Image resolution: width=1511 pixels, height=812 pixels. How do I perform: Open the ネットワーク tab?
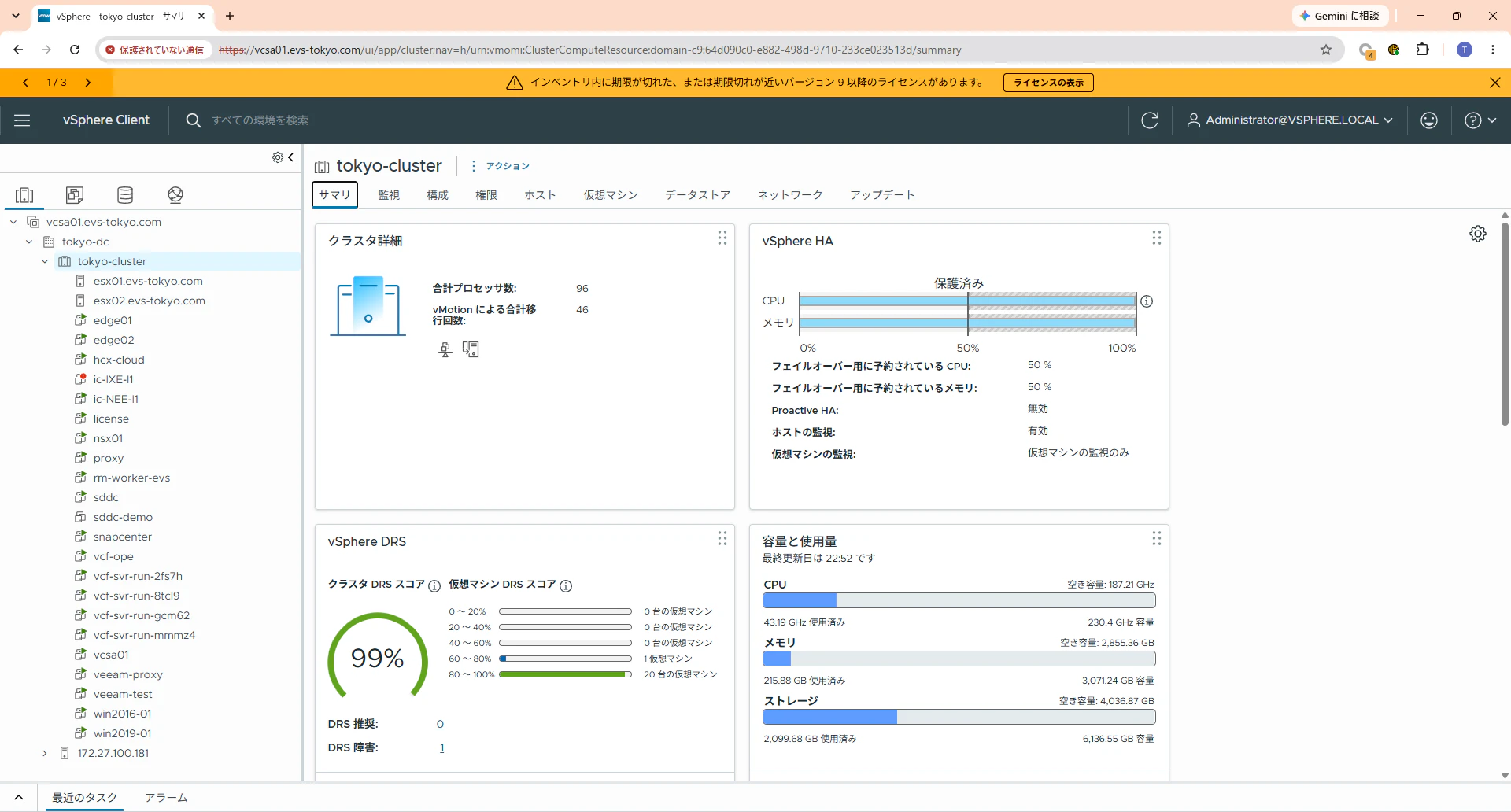click(790, 195)
